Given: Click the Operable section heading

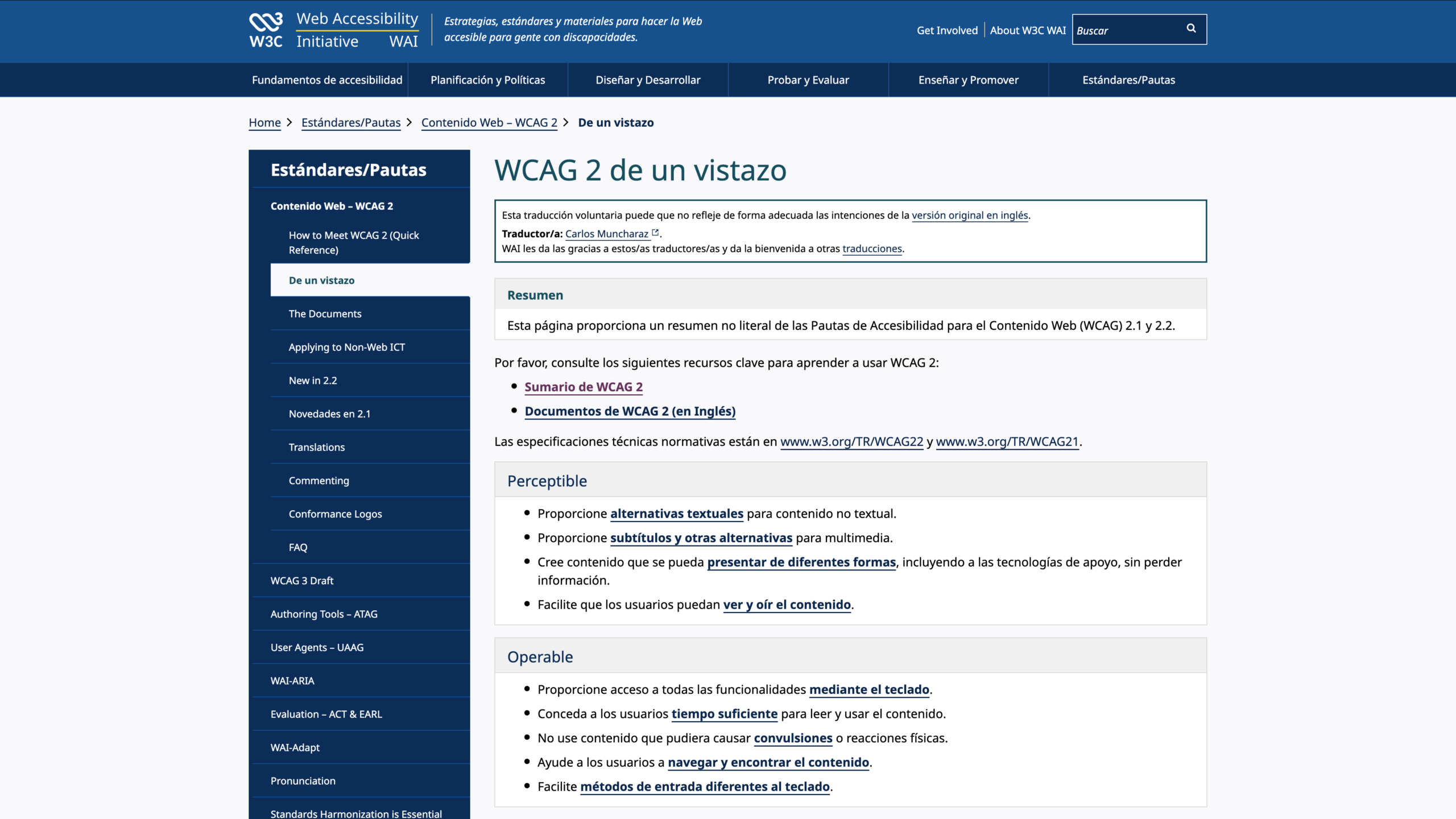Looking at the screenshot, I should point(540,656).
